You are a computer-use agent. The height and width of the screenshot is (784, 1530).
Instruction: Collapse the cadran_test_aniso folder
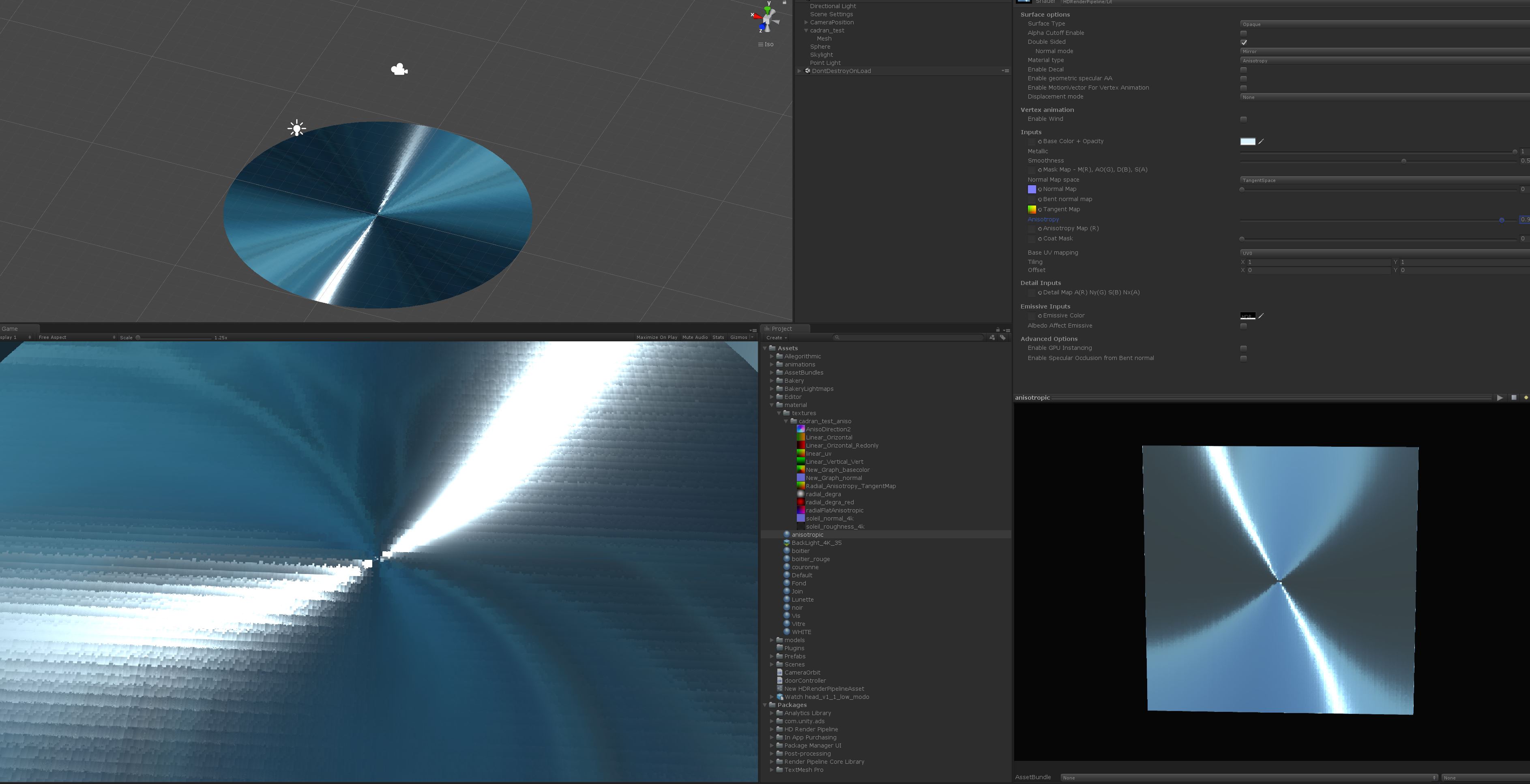coord(786,421)
